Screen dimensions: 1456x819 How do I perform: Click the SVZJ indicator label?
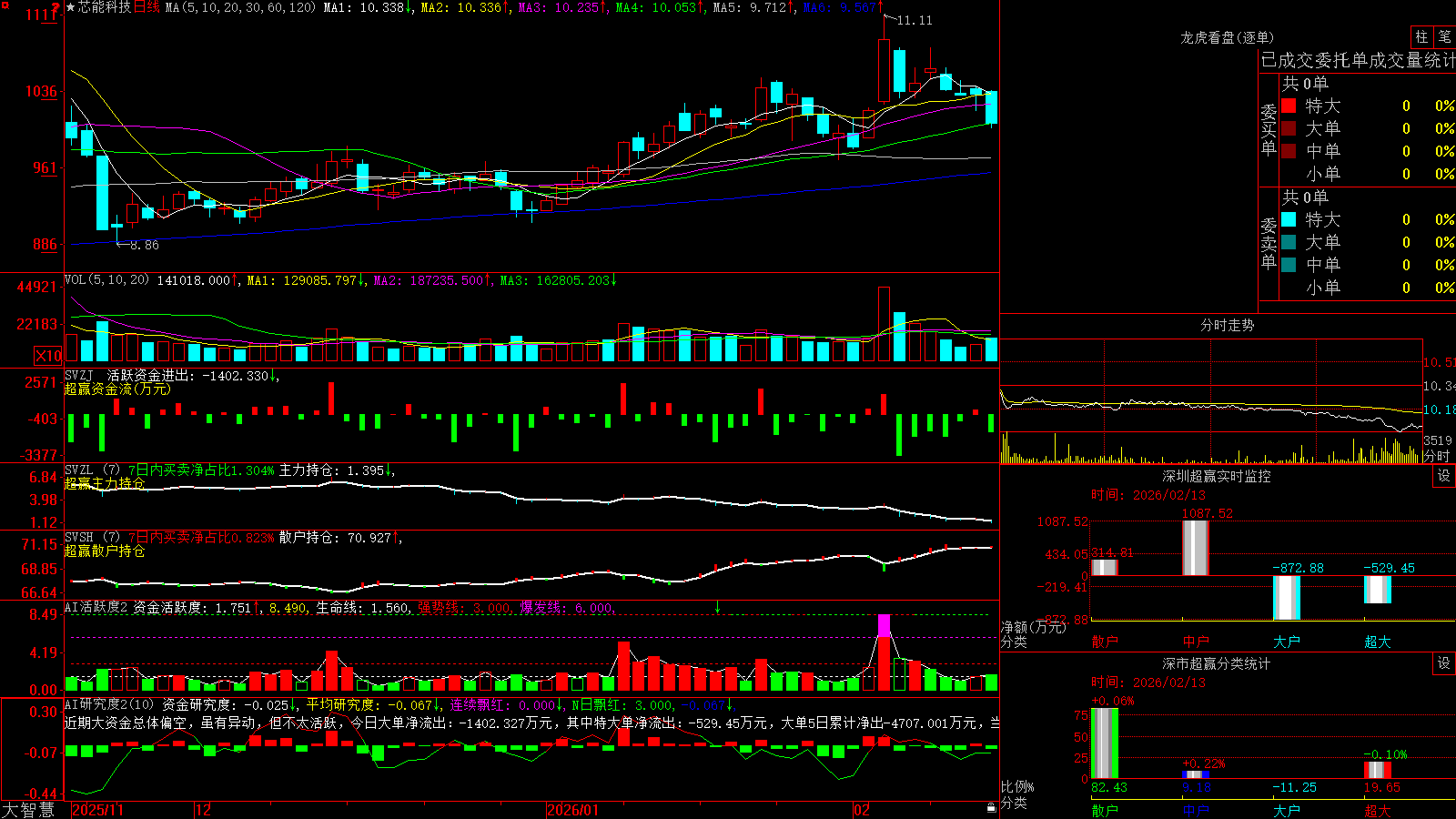79,375
